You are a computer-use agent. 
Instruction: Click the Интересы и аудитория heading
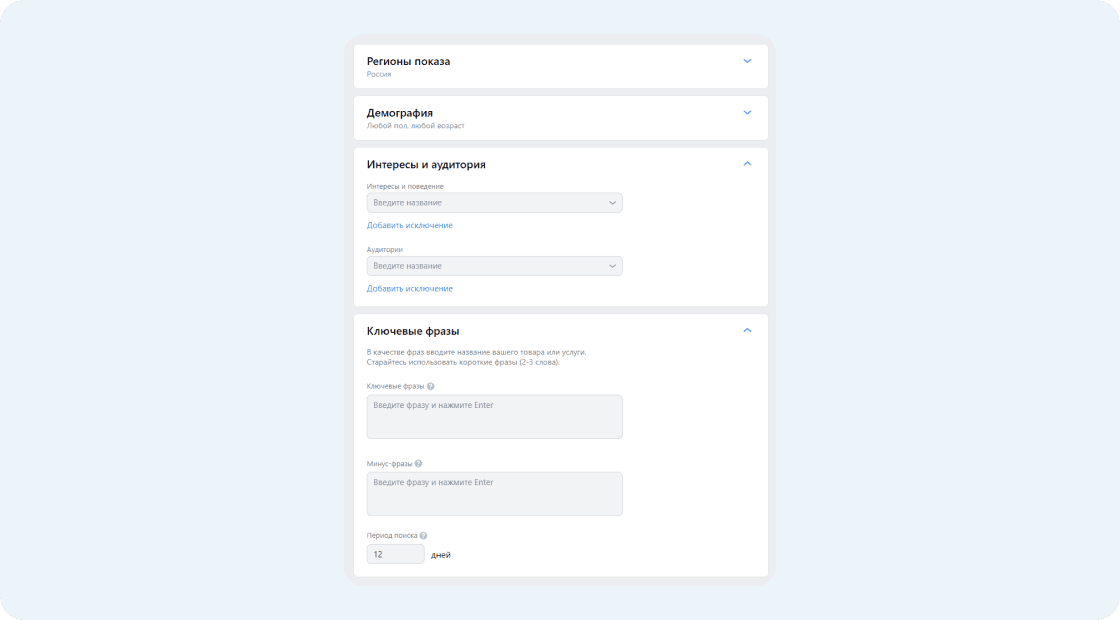click(x=426, y=164)
